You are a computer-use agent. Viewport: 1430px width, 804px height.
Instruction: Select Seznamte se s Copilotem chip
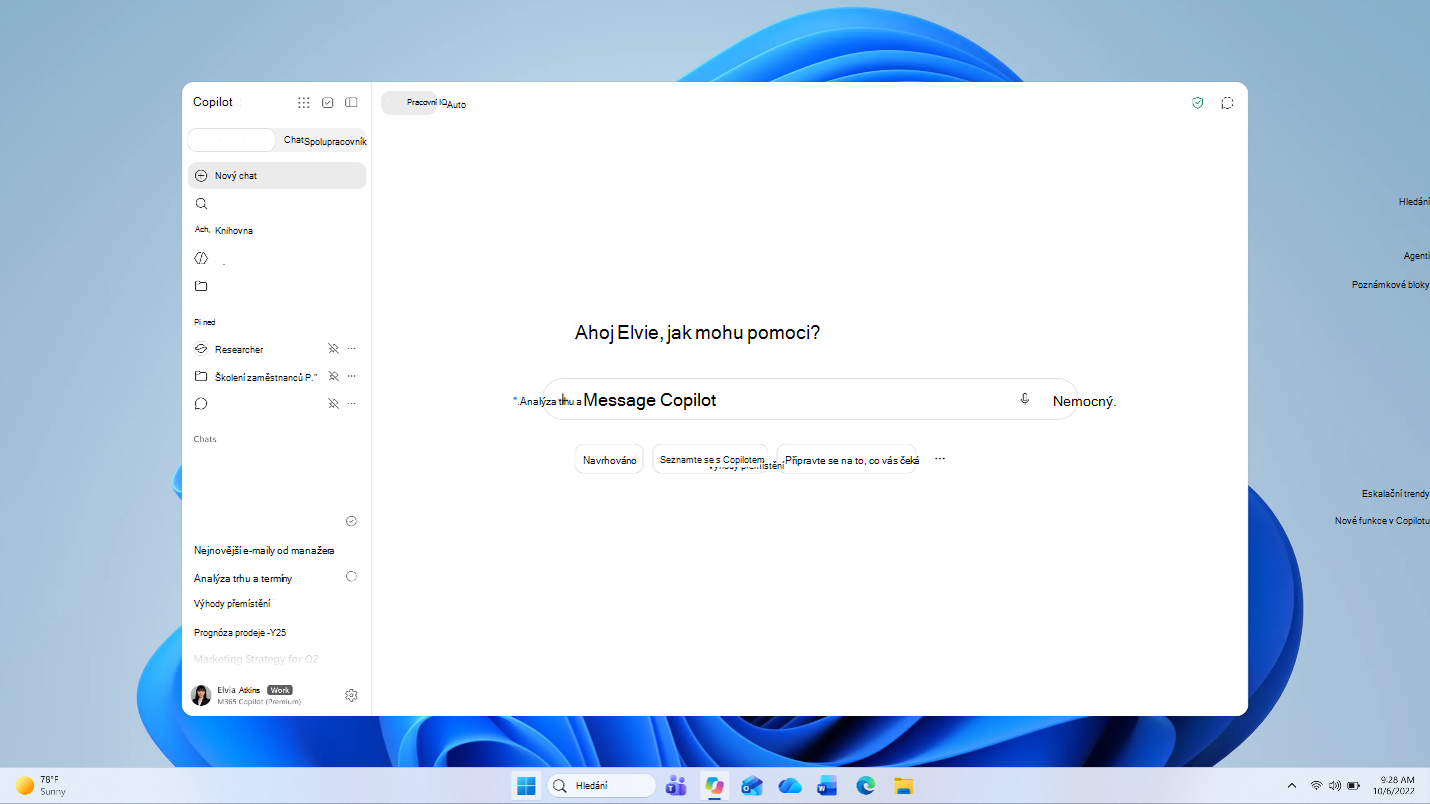click(710, 459)
